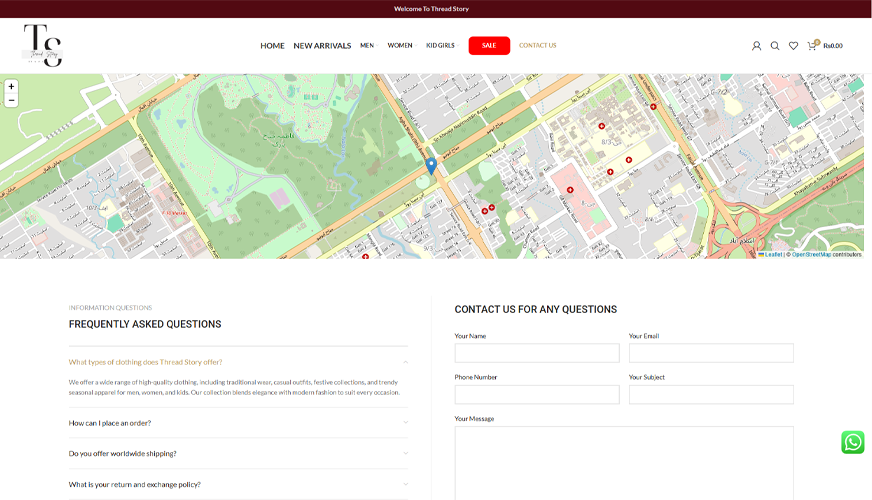
Task: Click the search magnifier icon
Action: coord(775,46)
